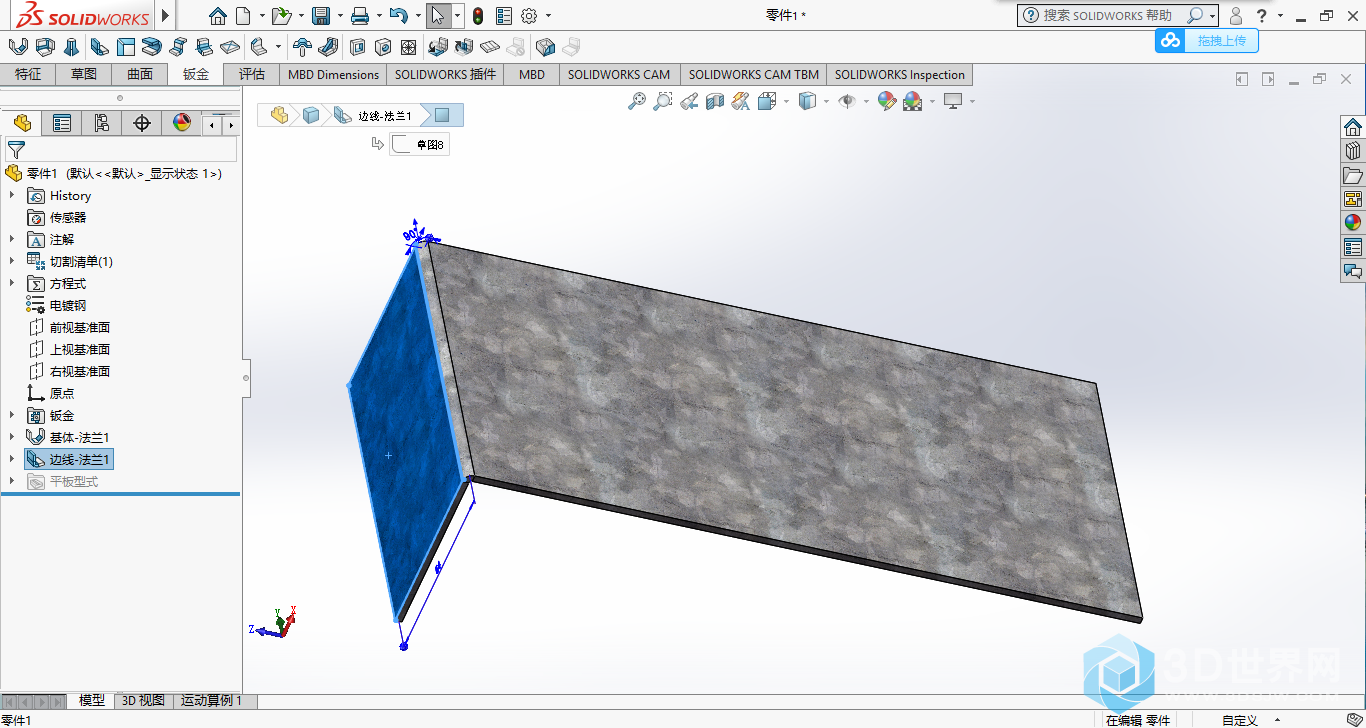
Task: Click 草图8 in the breadcrumb
Action: click(419, 145)
